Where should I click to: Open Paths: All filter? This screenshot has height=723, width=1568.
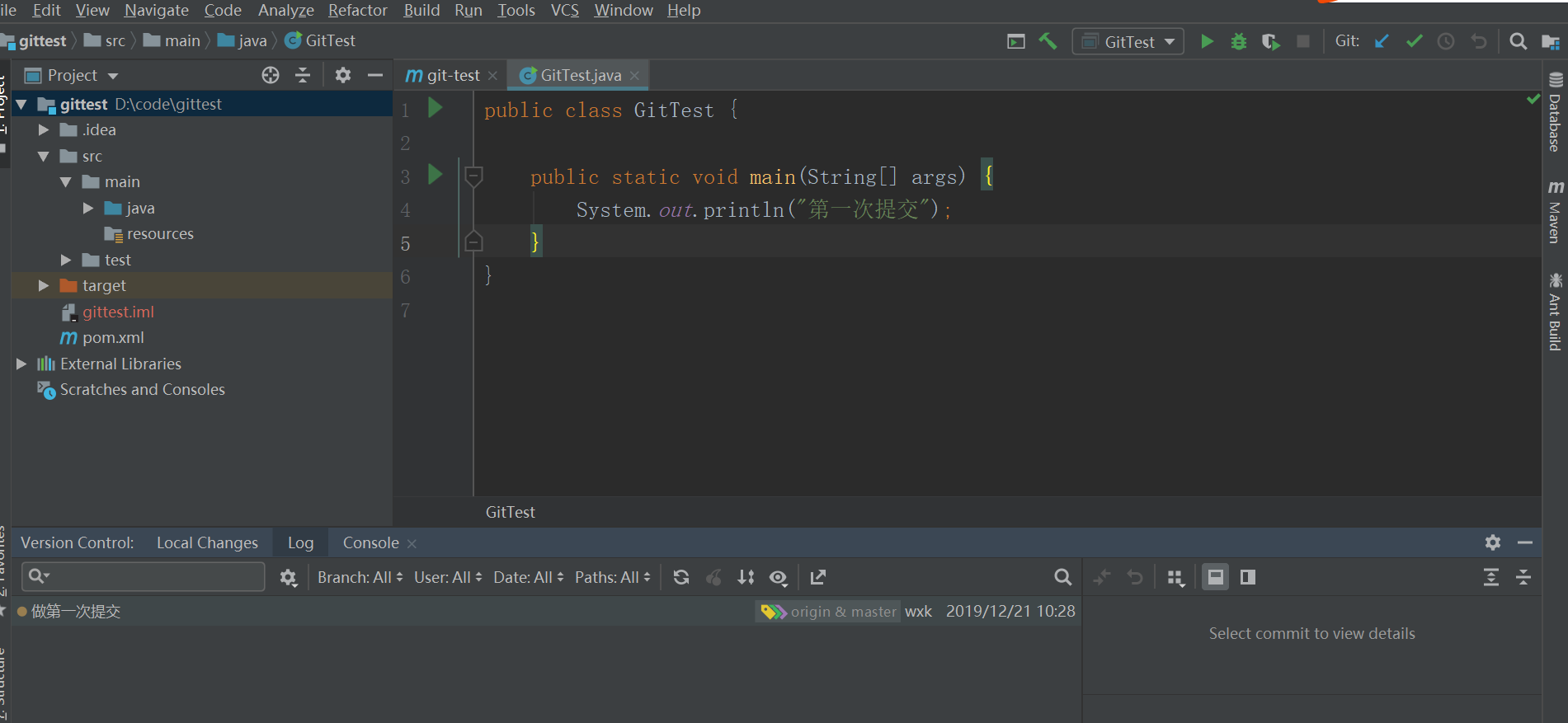pyautogui.click(x=613, y=577)
